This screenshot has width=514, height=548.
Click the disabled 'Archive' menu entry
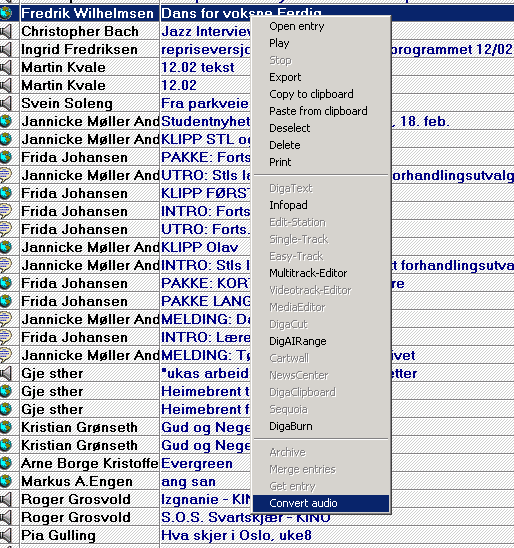click(321, 452)
